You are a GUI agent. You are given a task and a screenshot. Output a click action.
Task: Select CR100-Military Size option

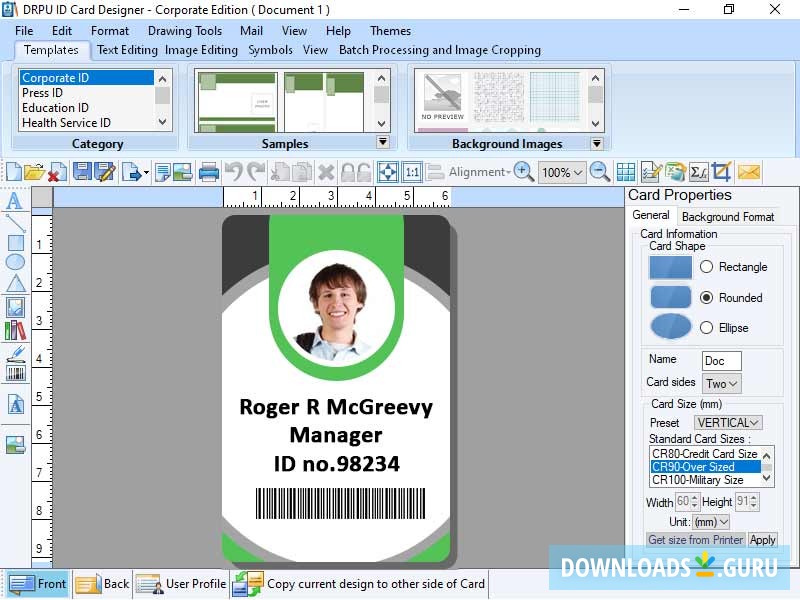pos(705,480)
